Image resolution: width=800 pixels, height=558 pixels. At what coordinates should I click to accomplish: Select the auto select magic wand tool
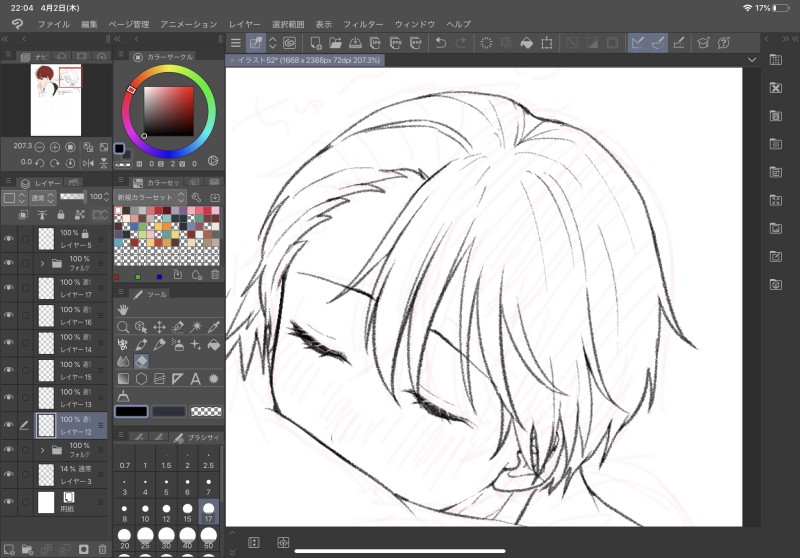(195, 327)
